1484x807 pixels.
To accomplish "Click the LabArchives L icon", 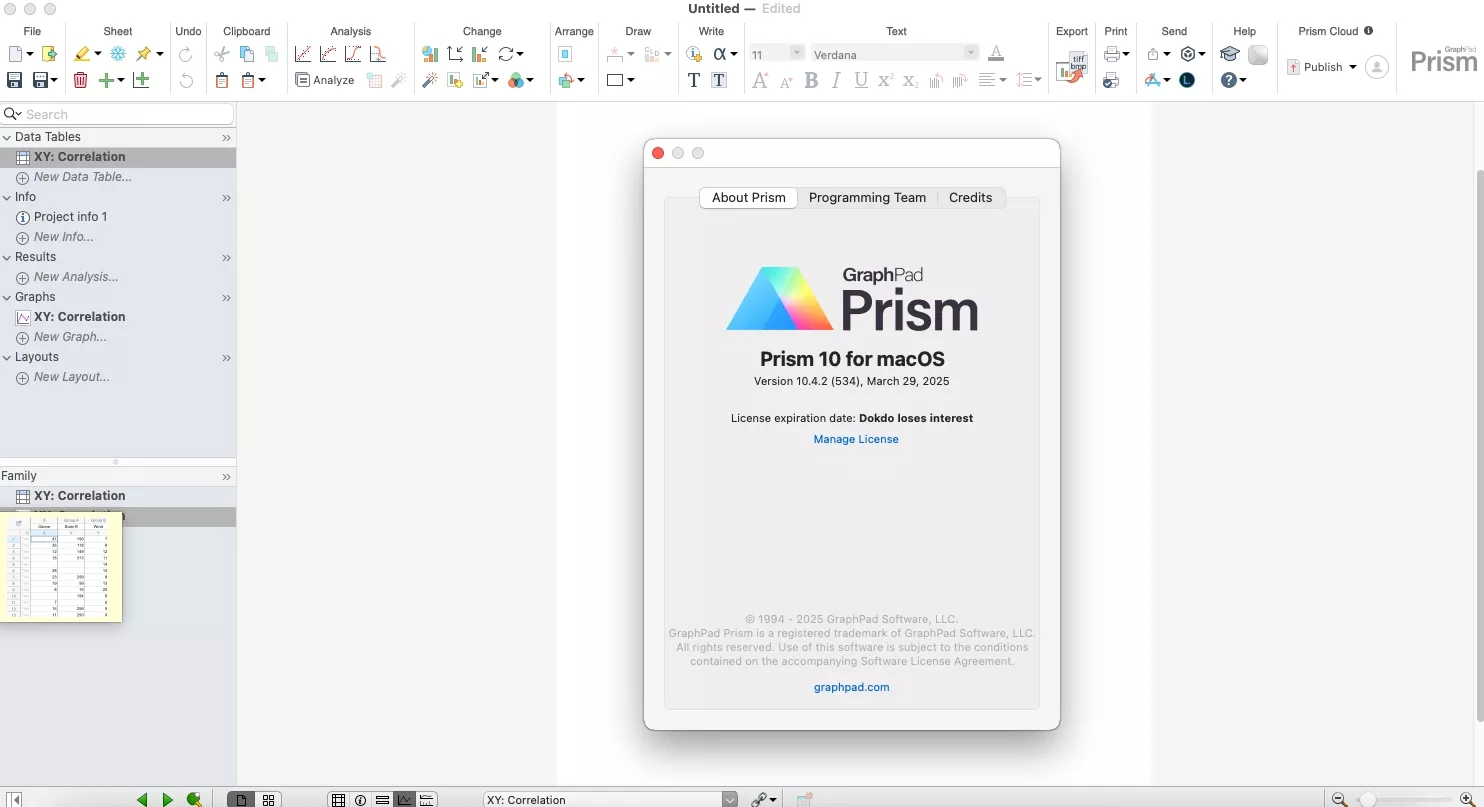I will click(1187, 80).
